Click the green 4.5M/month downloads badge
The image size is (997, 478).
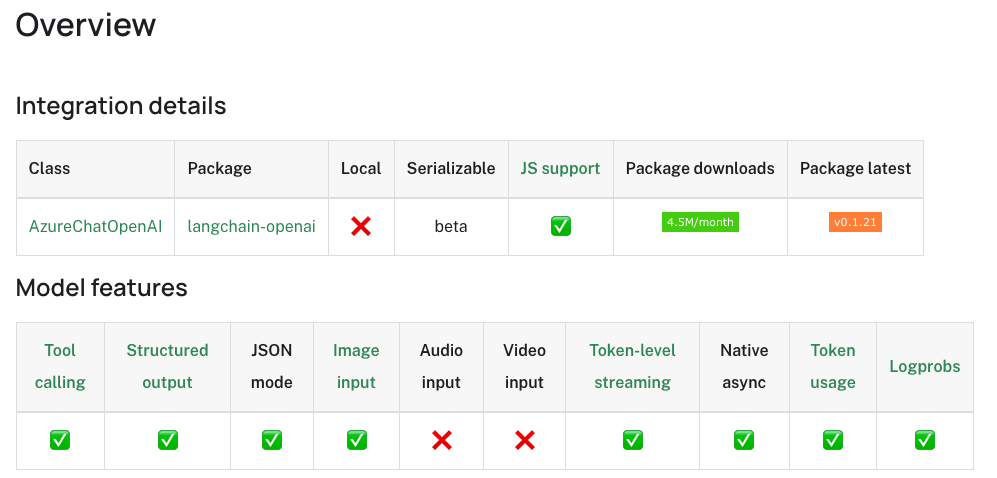(700, 222)
